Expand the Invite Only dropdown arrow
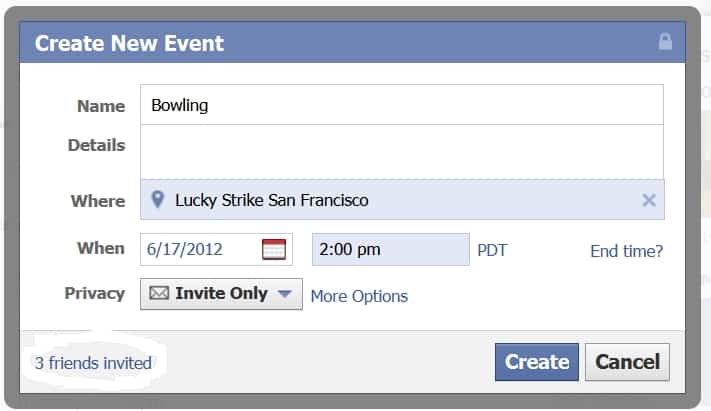 [x=284, y=294]
